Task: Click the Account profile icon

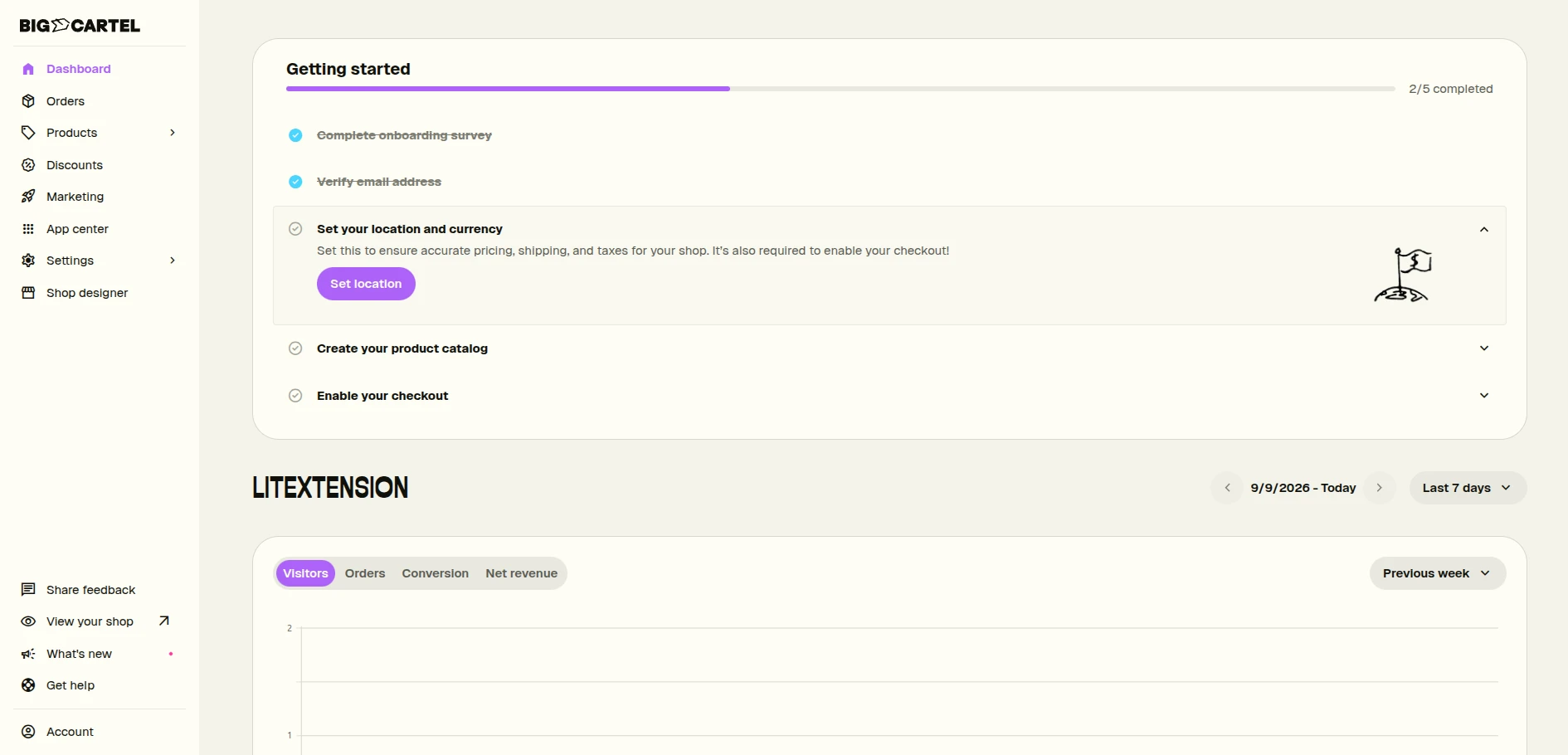Action: coord(28,732)
